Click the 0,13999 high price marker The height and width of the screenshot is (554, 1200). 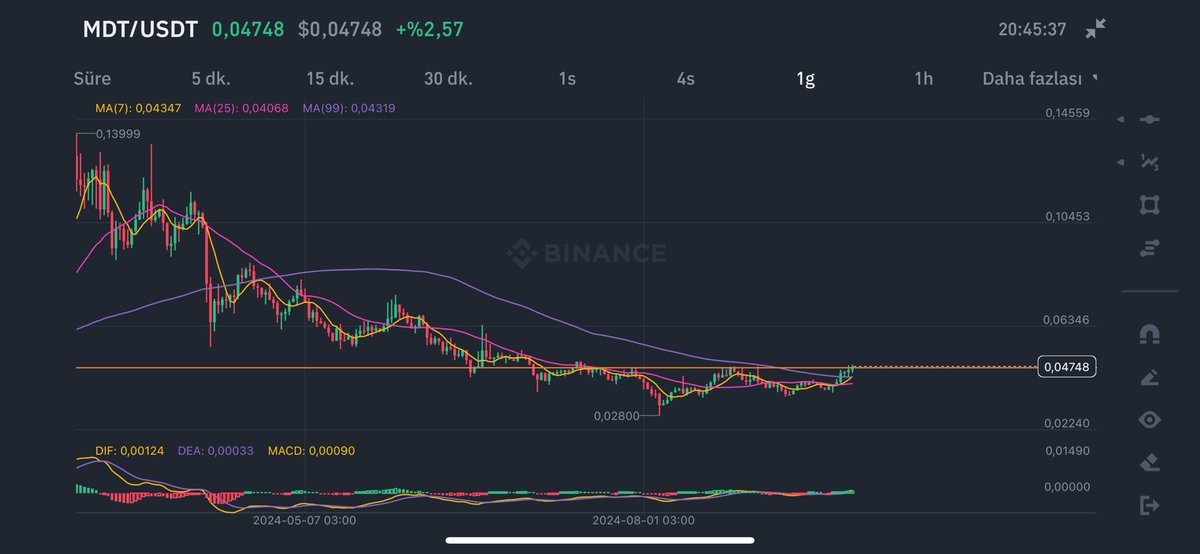point(117,133)
